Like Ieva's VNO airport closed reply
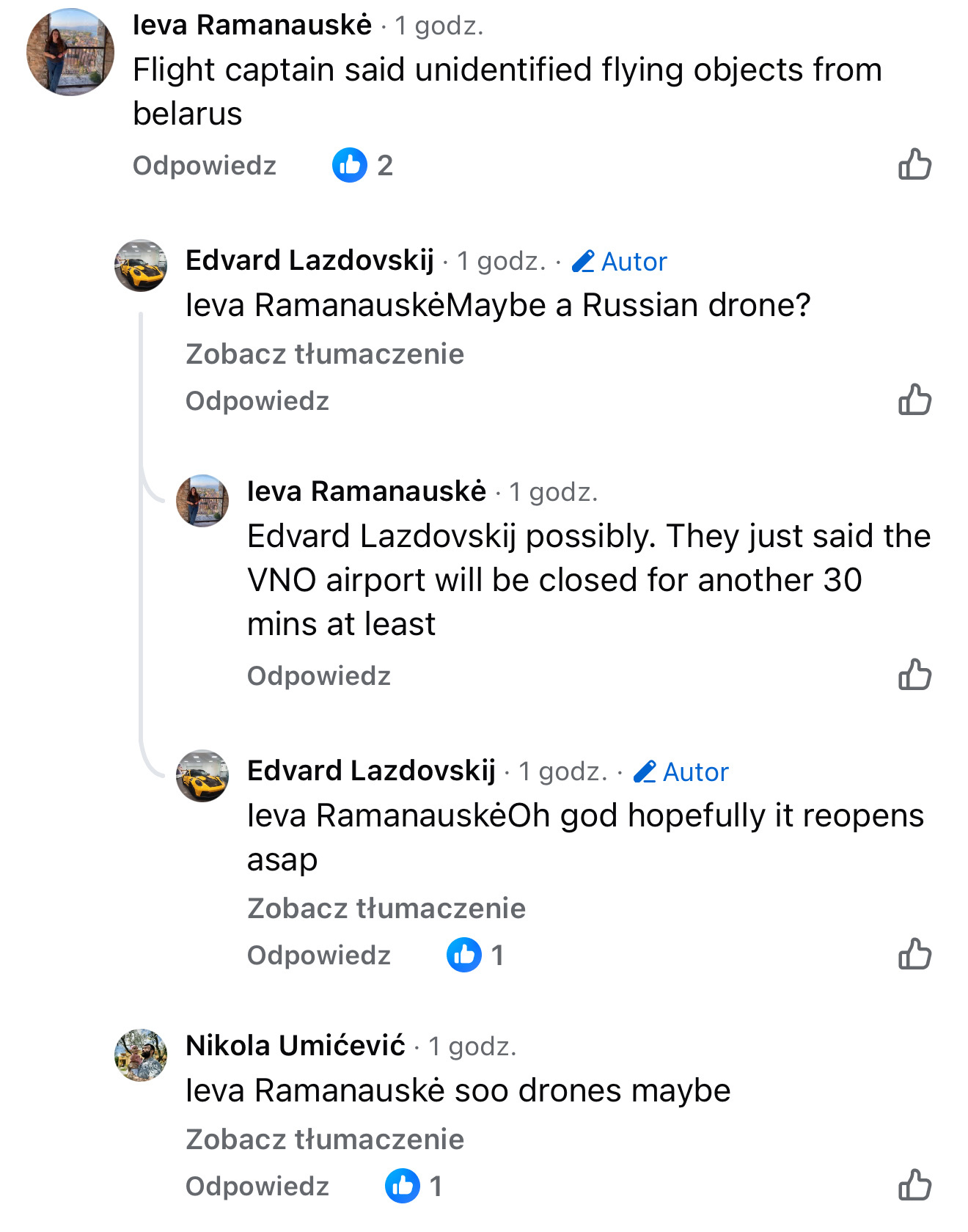 pos(914,675)
